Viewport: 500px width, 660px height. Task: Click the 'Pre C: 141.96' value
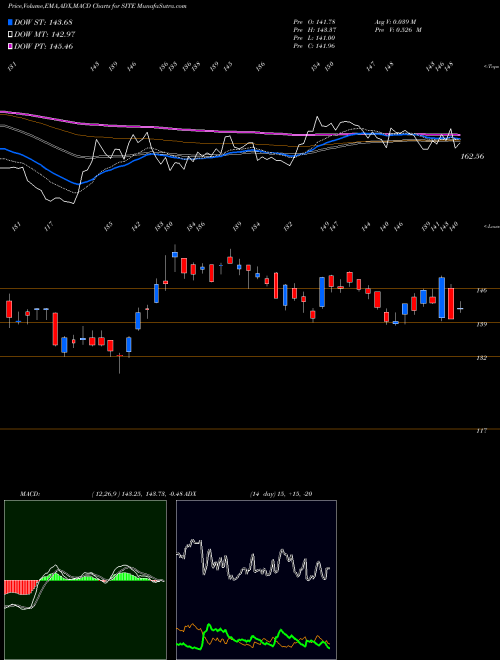(314, 46)
